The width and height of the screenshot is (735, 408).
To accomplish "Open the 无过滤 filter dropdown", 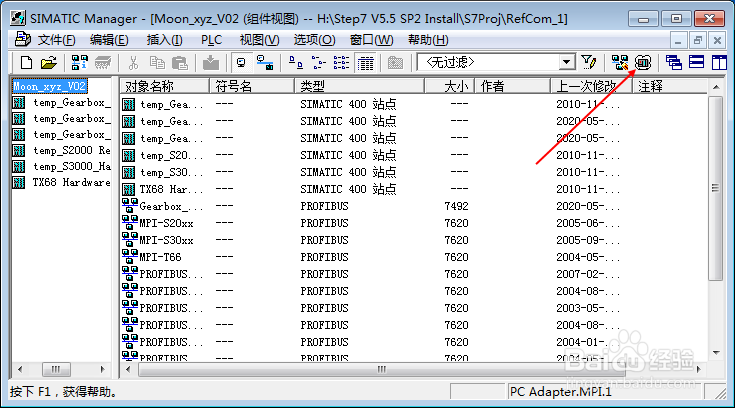I will pyautogui.click(x=566, y=62).
